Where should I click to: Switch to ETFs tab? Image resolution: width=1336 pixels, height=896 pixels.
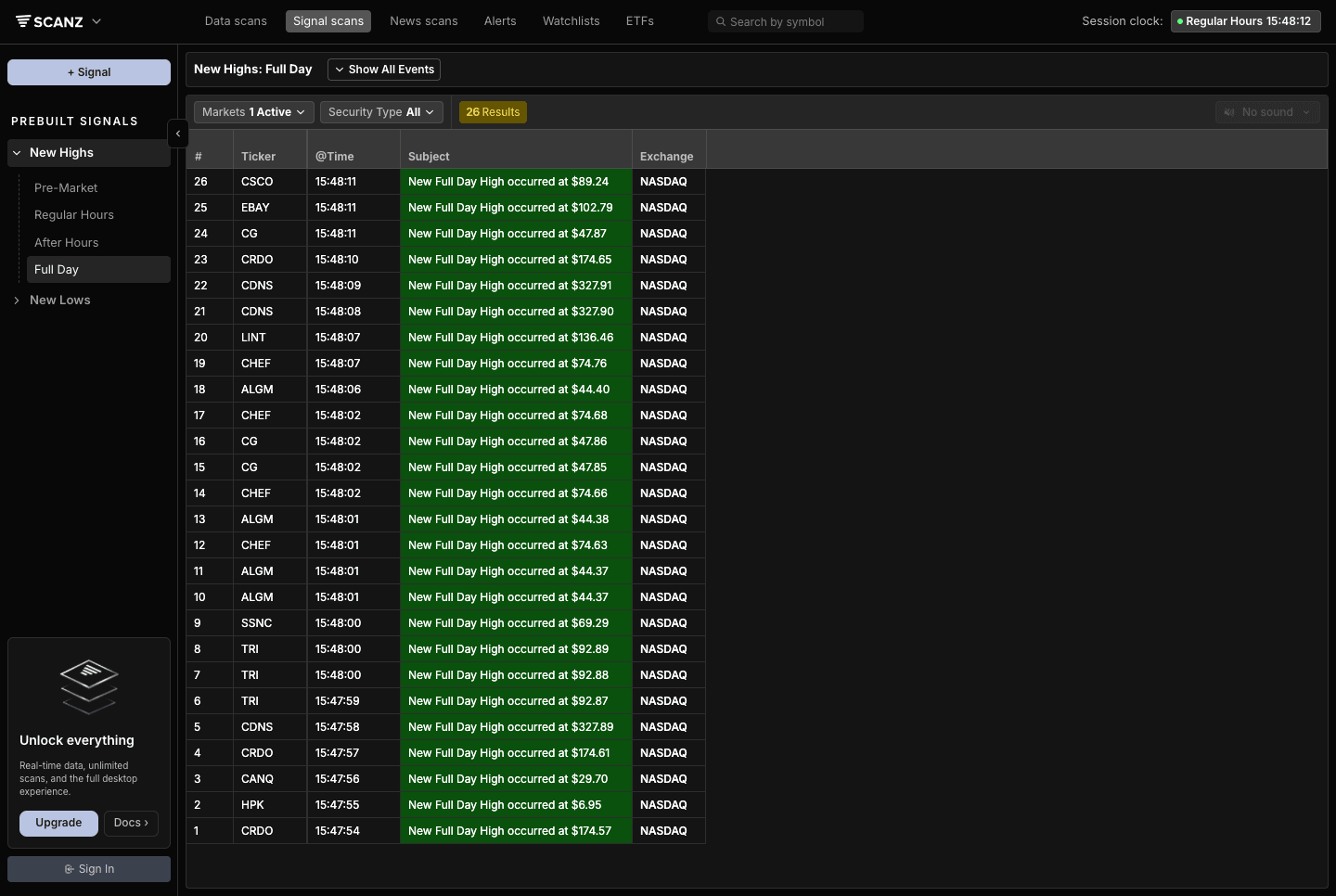pyautogui.click(x=640, y=21)
